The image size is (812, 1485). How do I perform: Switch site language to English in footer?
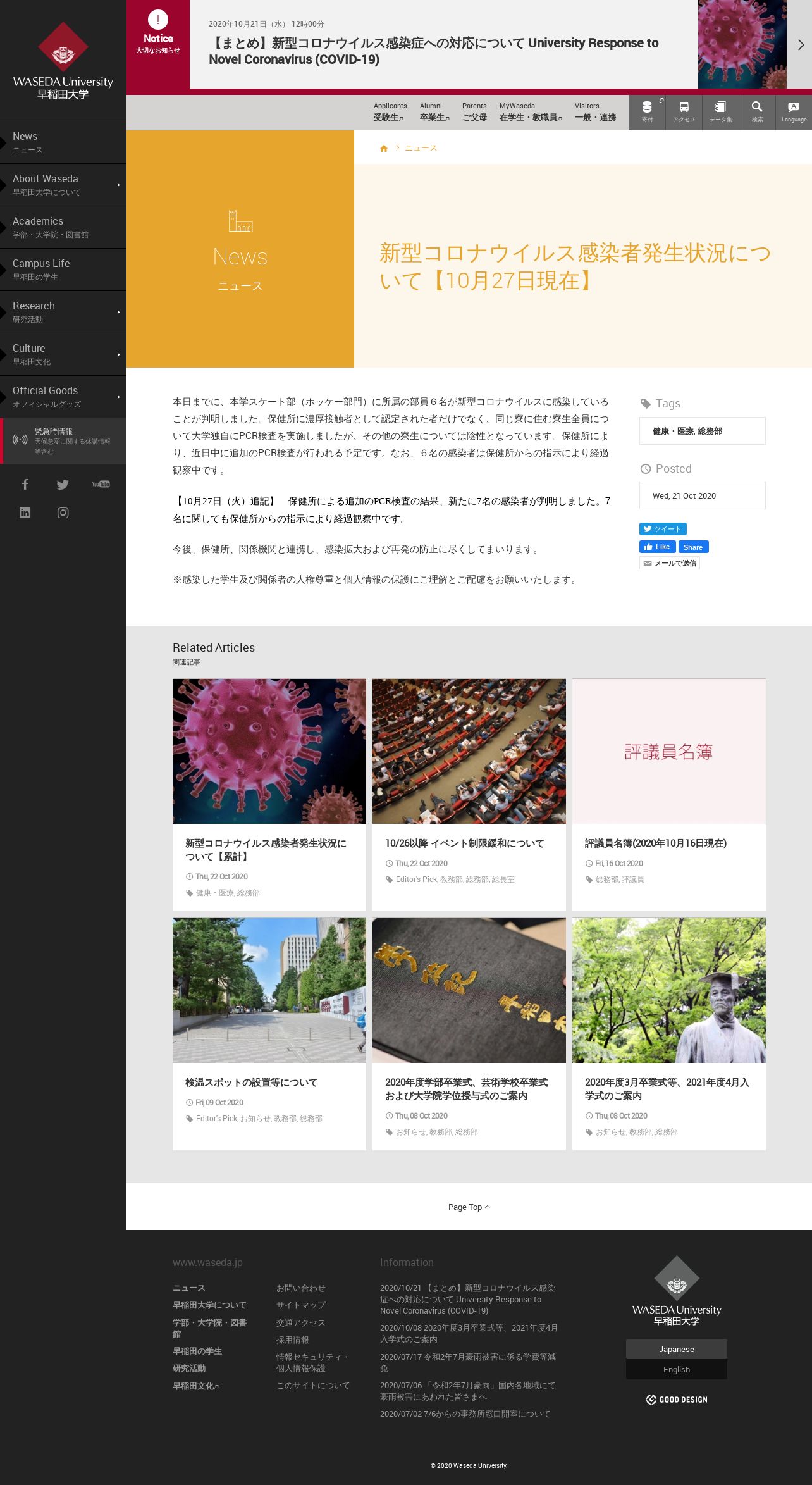pyautogui.click(x=676, y=1369)
